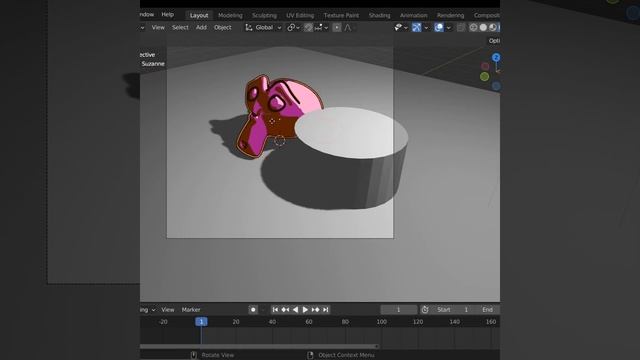Toggle the auto keying record button
The width and height of the screenshot is (640, 360).
pos(253,310)
